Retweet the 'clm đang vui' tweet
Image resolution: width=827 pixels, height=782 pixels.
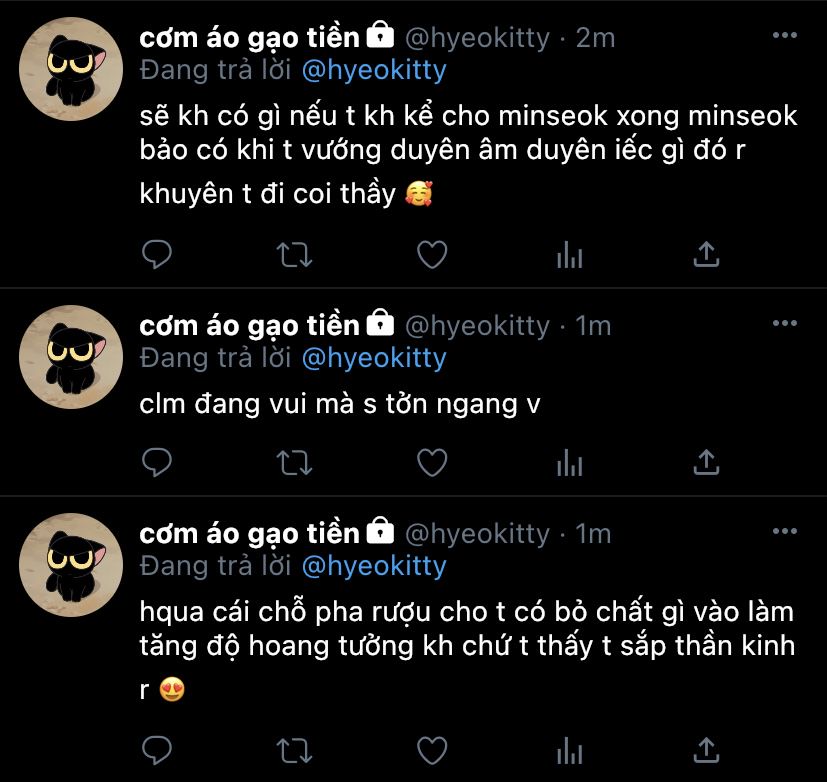pyautogui.click(x=294, y=461)
